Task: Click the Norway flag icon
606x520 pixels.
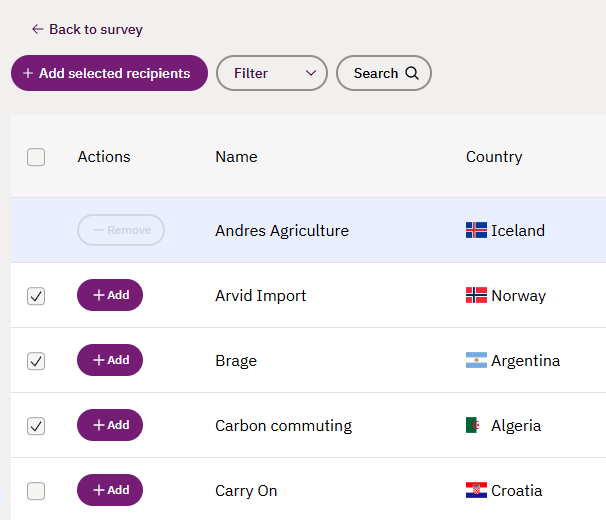Action: pyautogui.click(x=476, y=295)
